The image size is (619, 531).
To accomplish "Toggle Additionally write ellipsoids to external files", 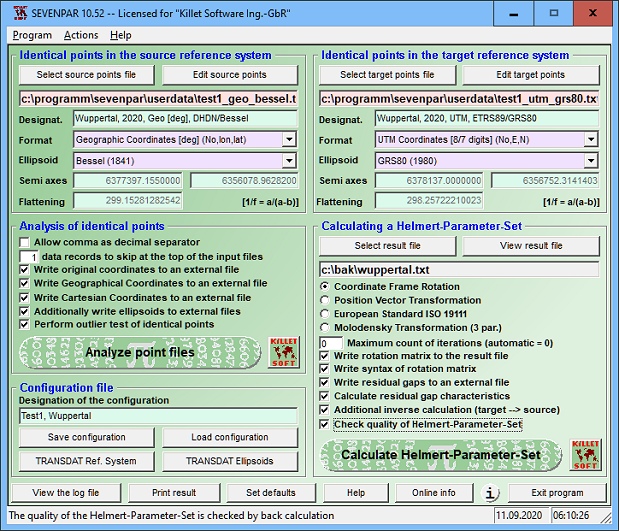I will point(24,311).
